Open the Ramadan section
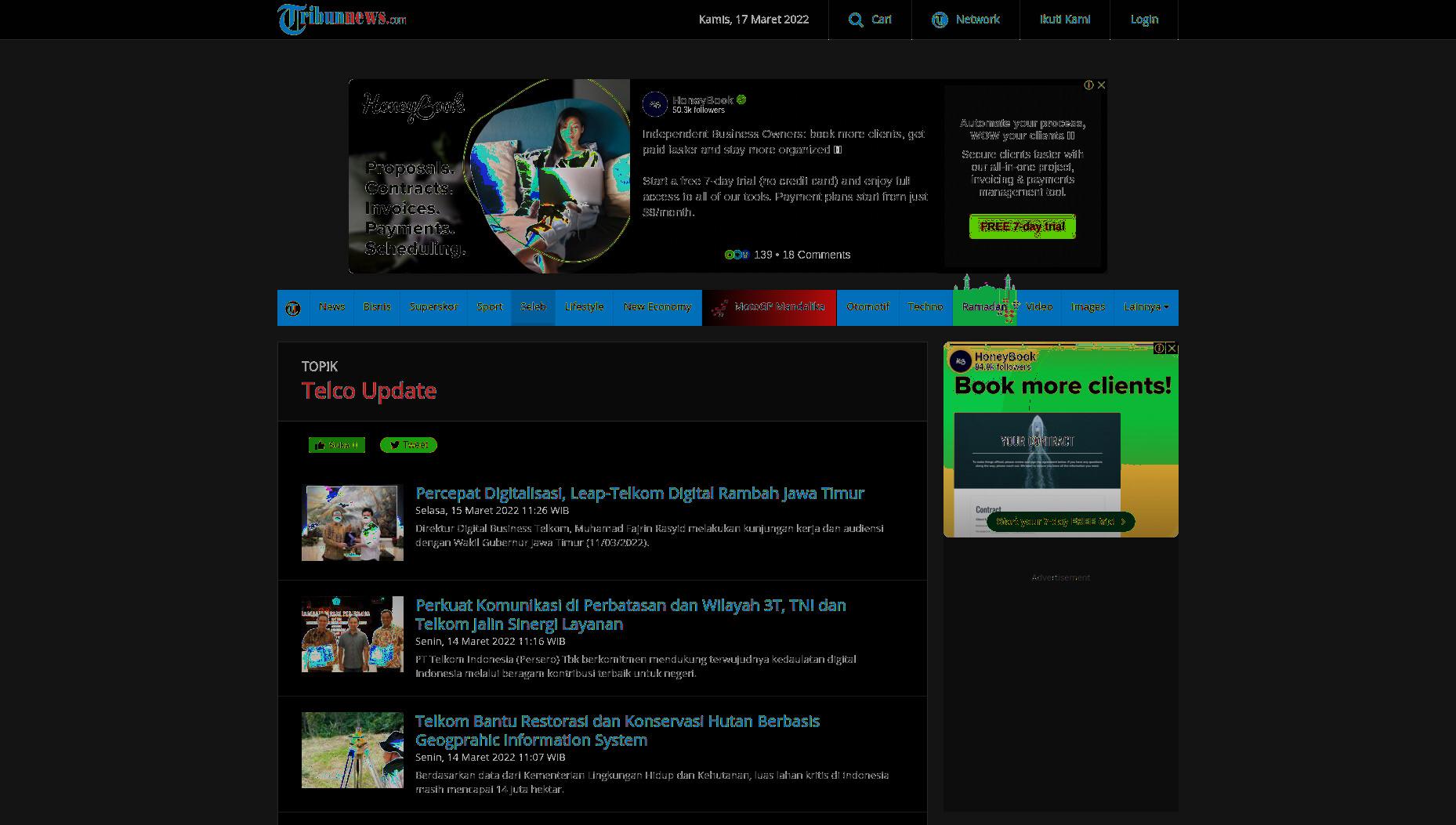 point(984,306)
